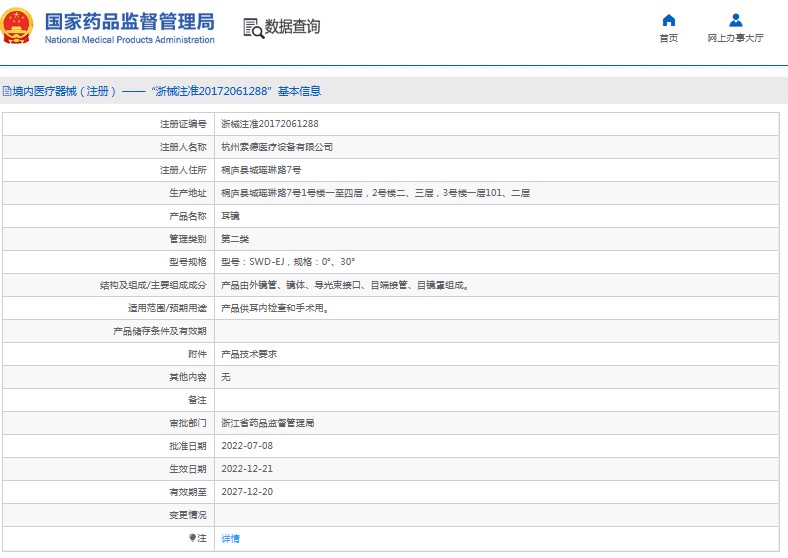Click the 备注 label

198,400
